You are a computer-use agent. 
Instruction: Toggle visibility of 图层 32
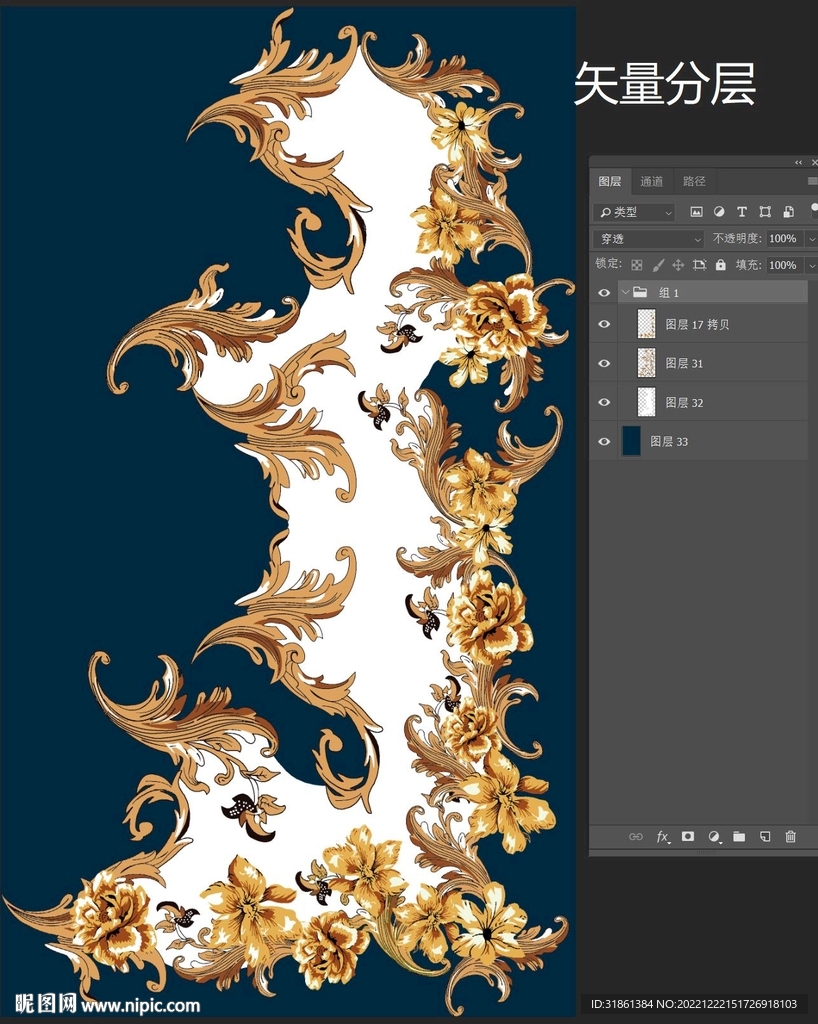[x=604, y=402]
